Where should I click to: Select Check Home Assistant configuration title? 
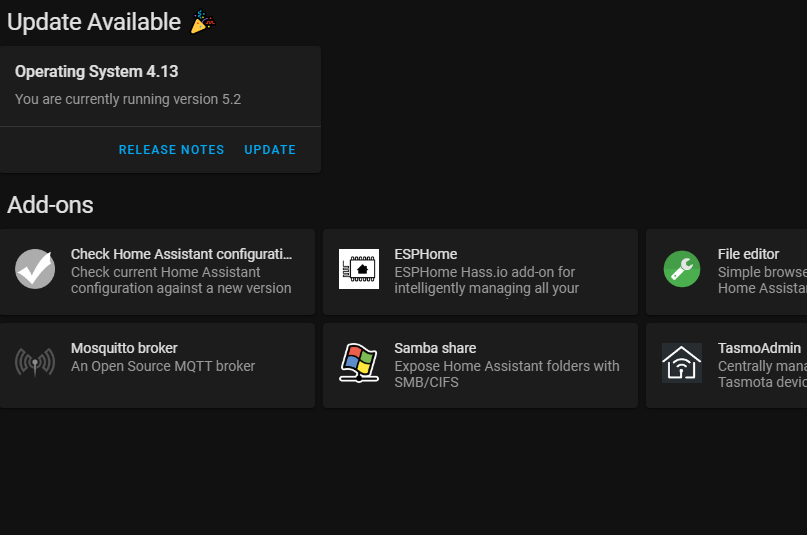click(181, 254)
